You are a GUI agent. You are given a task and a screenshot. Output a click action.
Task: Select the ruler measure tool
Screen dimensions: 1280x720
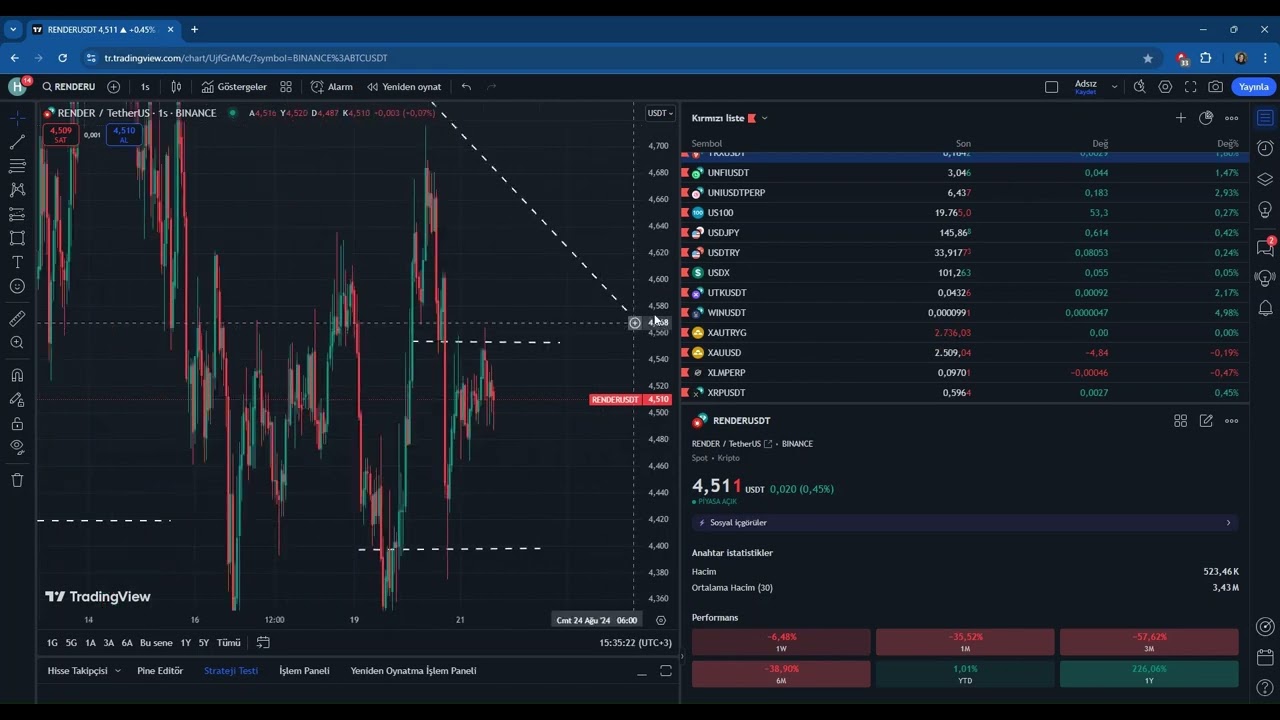pos(17,319)
